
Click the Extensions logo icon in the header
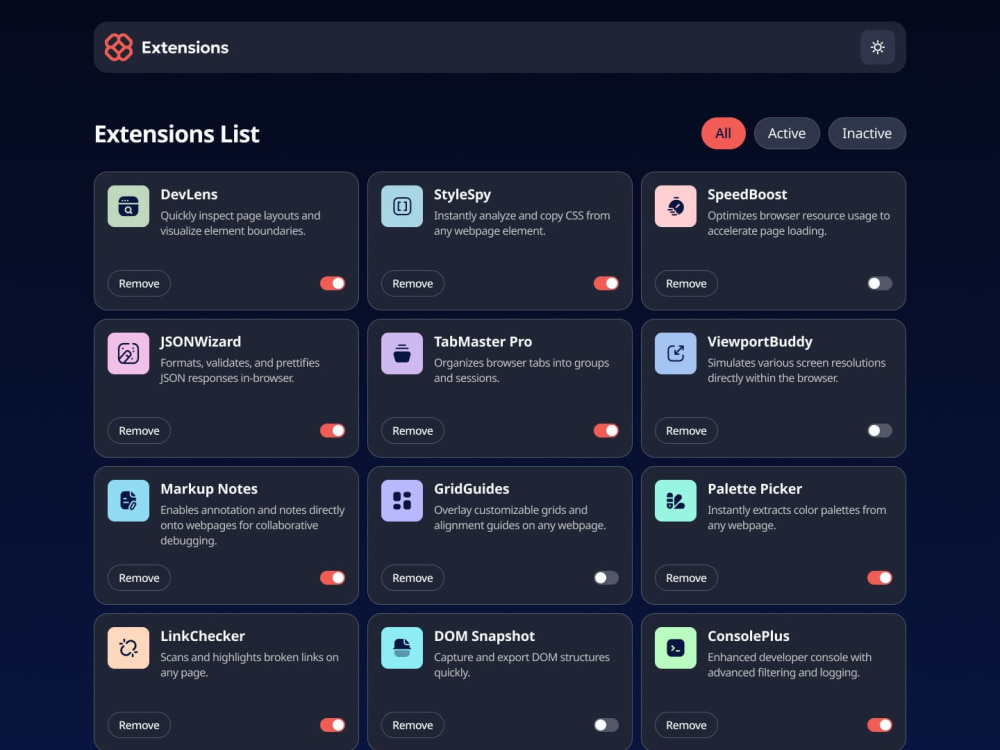pos(119,47)
